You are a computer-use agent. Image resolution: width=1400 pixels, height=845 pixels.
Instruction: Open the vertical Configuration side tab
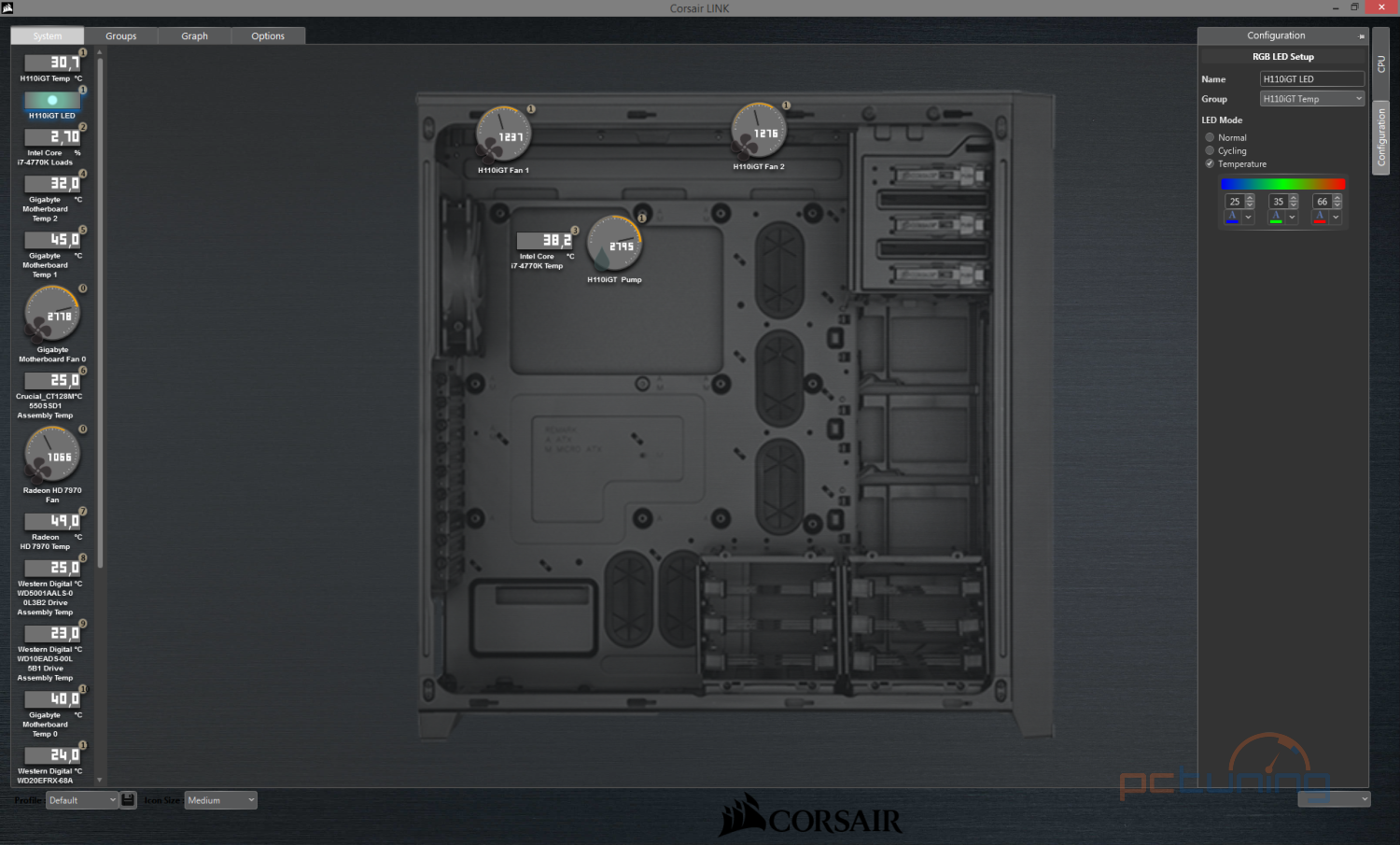(1381, 138)
